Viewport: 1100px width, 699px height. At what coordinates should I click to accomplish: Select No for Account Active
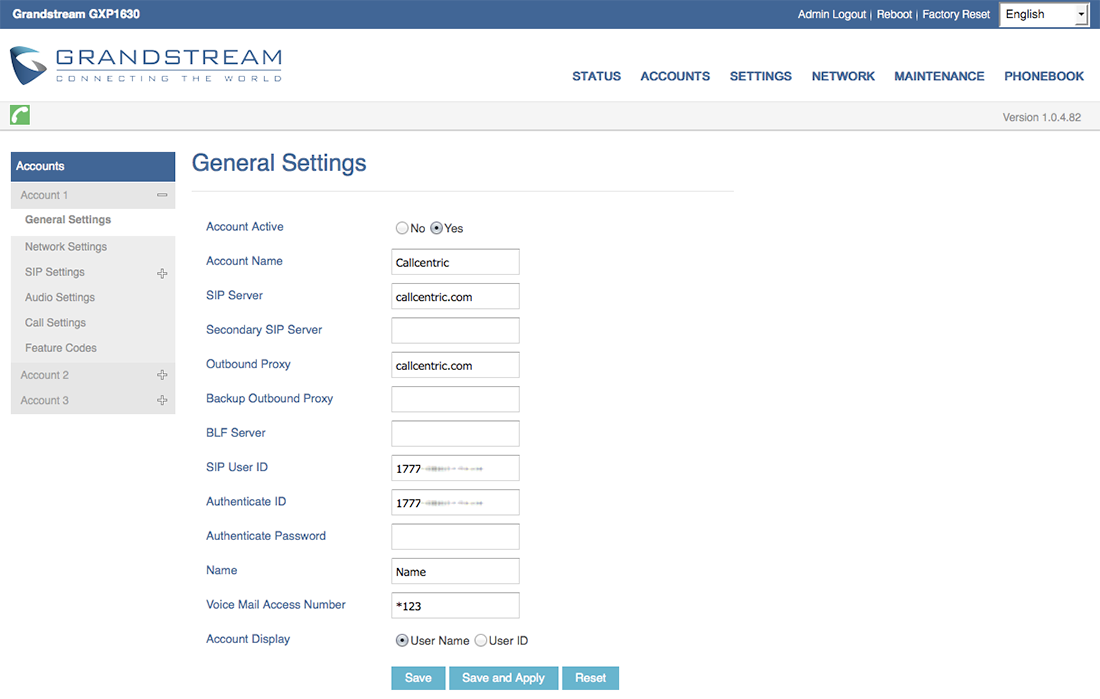pyautogui.click(x=402, y=228)
